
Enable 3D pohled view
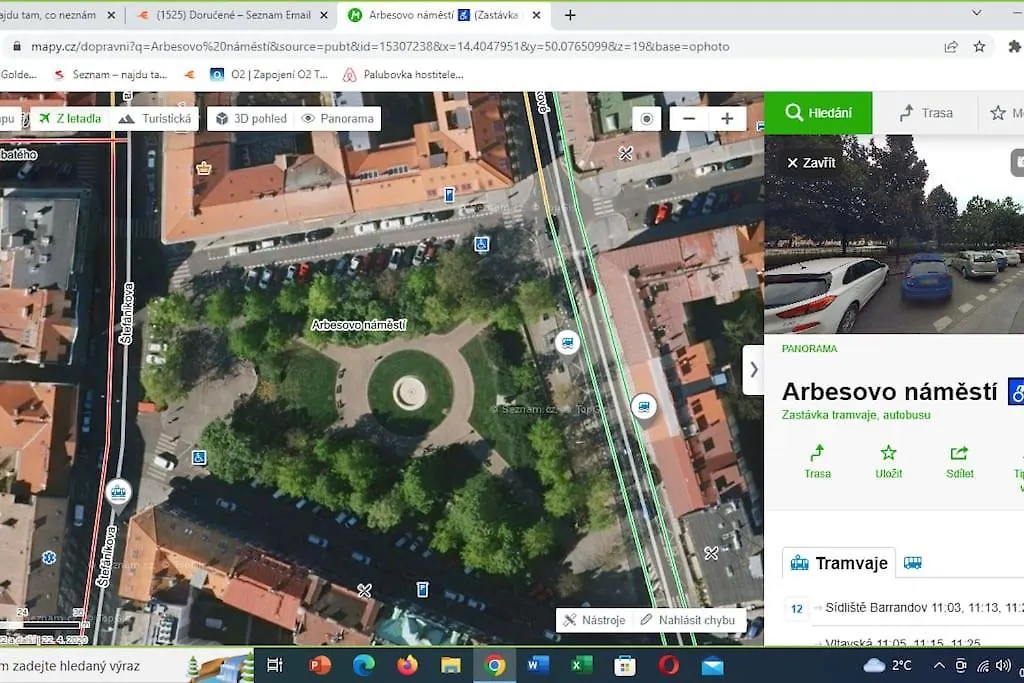coord(252,118)
